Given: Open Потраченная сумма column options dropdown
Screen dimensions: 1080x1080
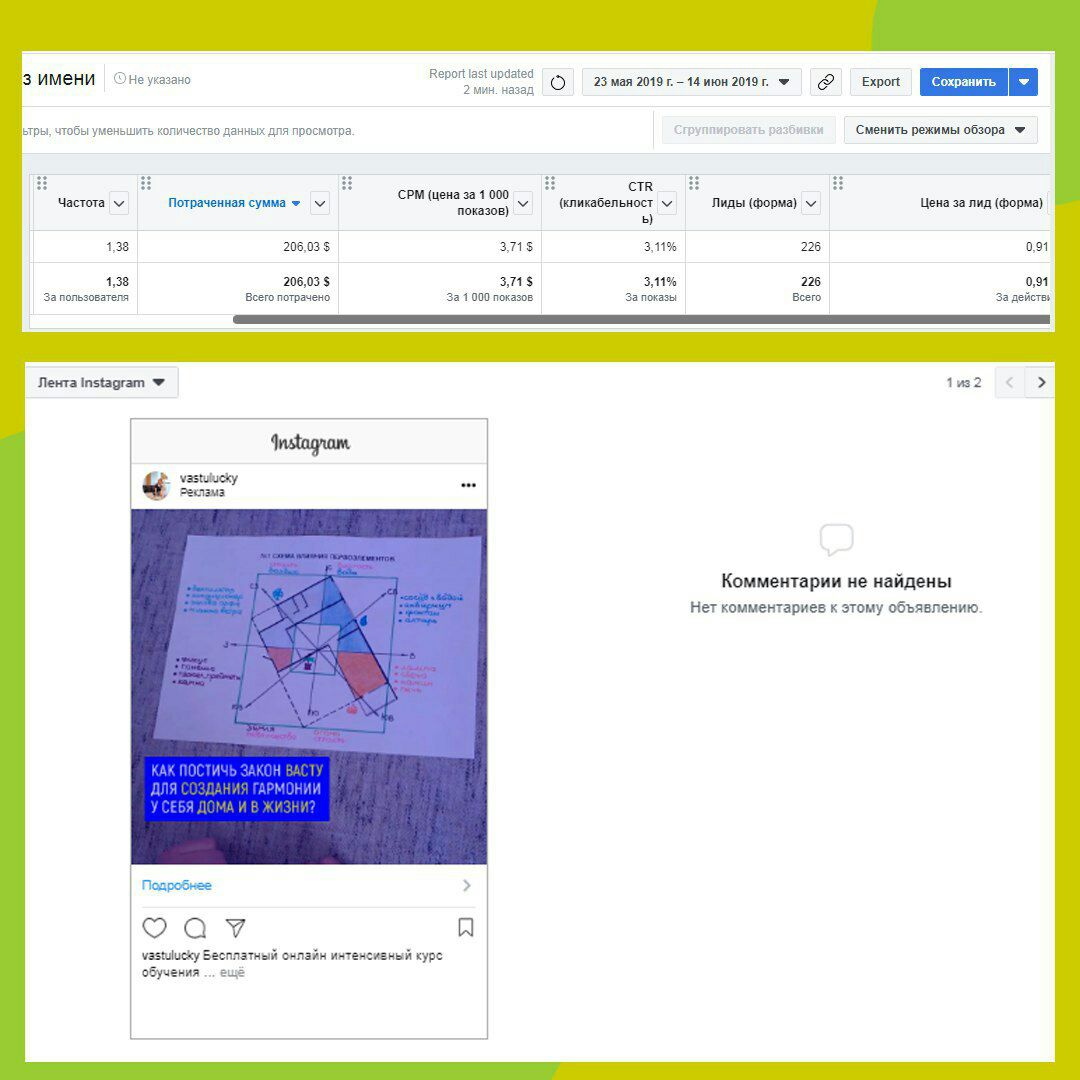Looking at the screenshot, I should point(320,203).
